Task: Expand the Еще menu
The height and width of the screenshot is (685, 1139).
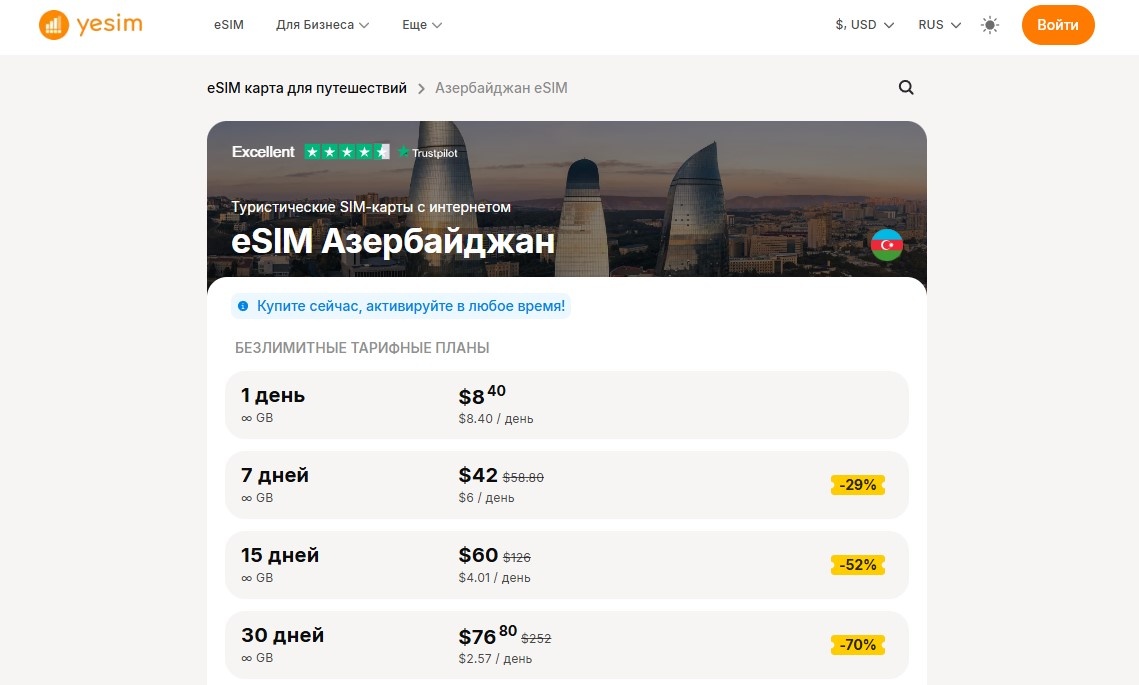Action: click(x=422, y=25)
